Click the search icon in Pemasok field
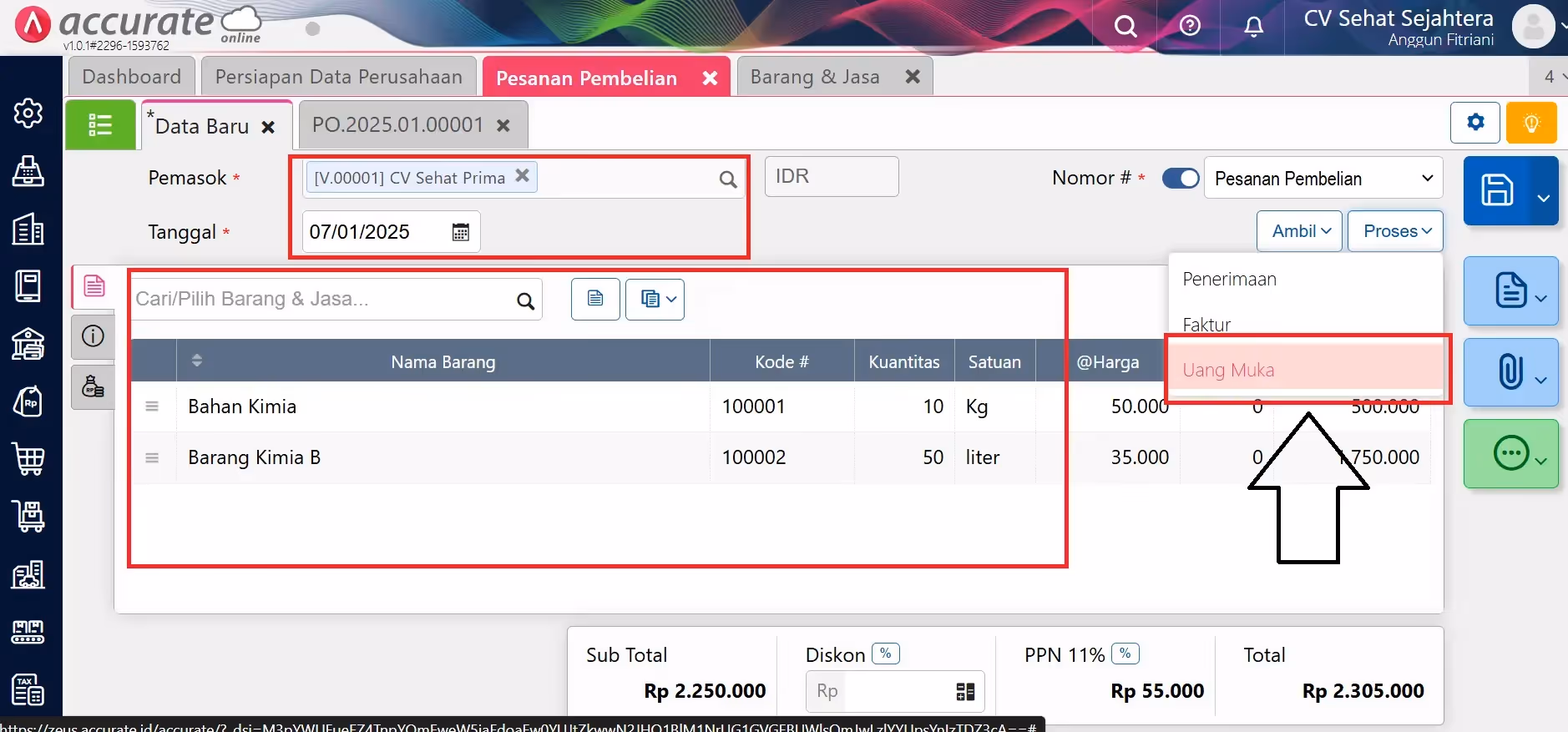 point(727,179)
